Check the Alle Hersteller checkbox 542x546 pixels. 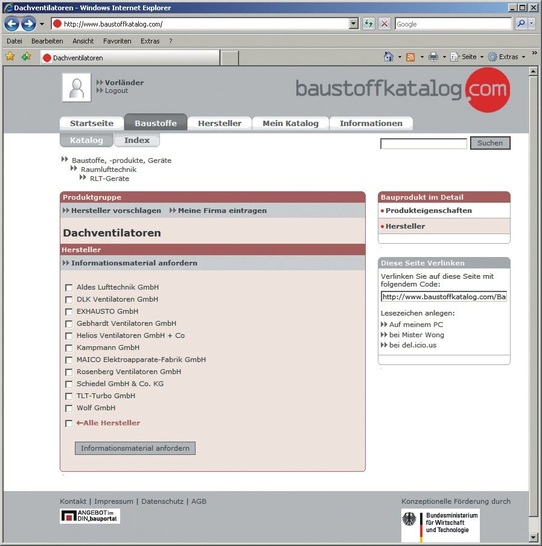coord(69,423)
